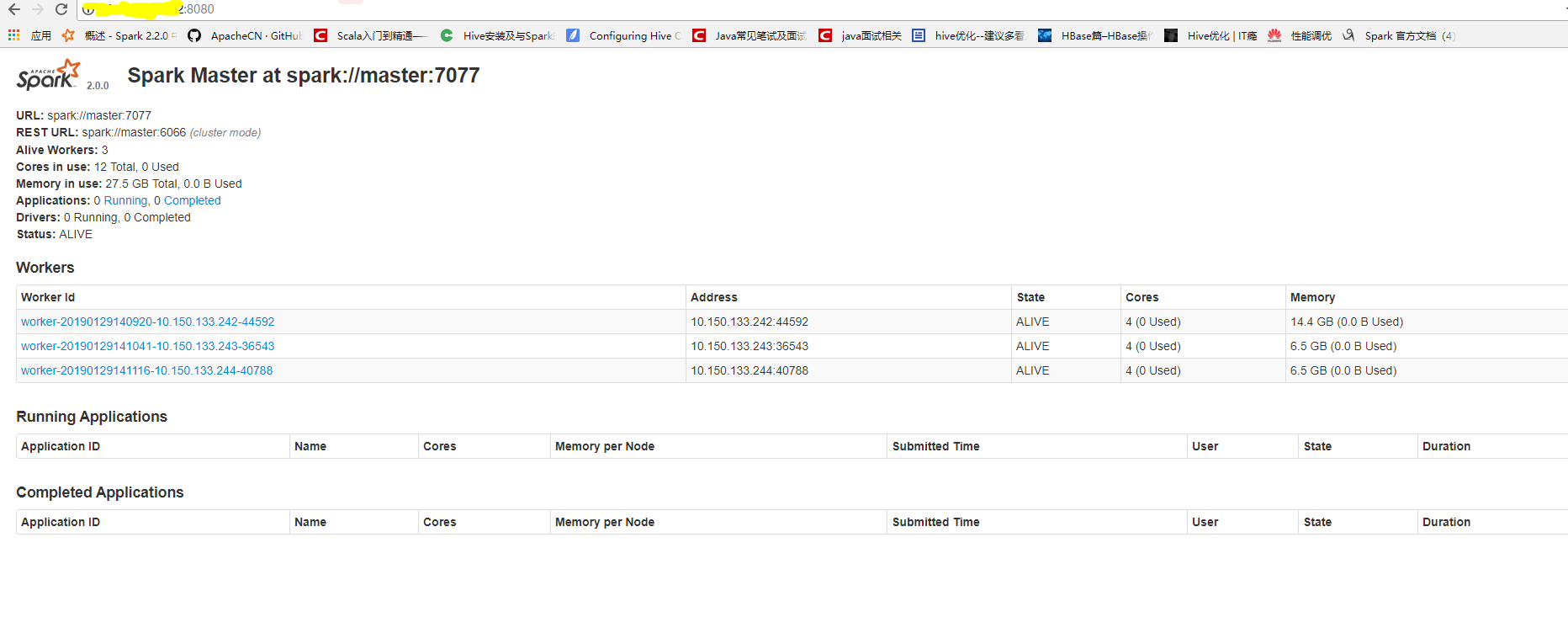The image size is (1568, 633).
Task: Open the Hive优化 | IT瘾 bookmark
Action: coord(1210,35)
